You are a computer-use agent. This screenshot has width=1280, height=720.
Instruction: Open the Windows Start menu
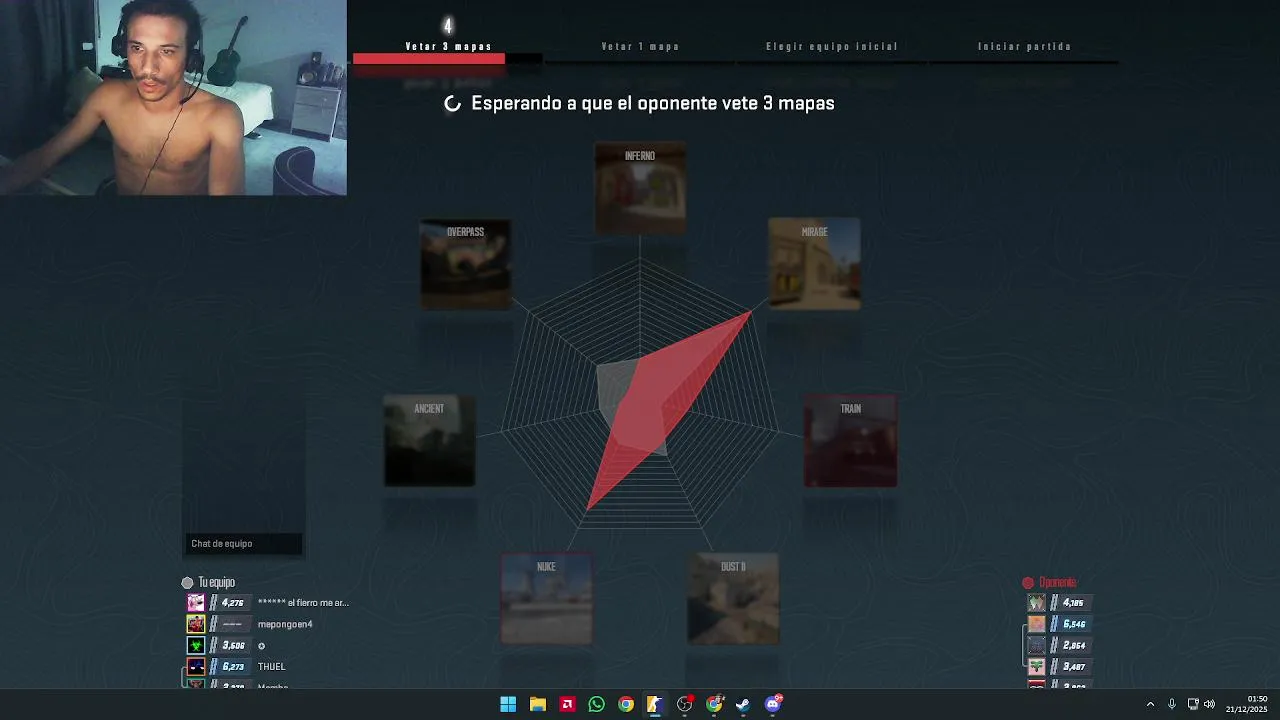508,704
